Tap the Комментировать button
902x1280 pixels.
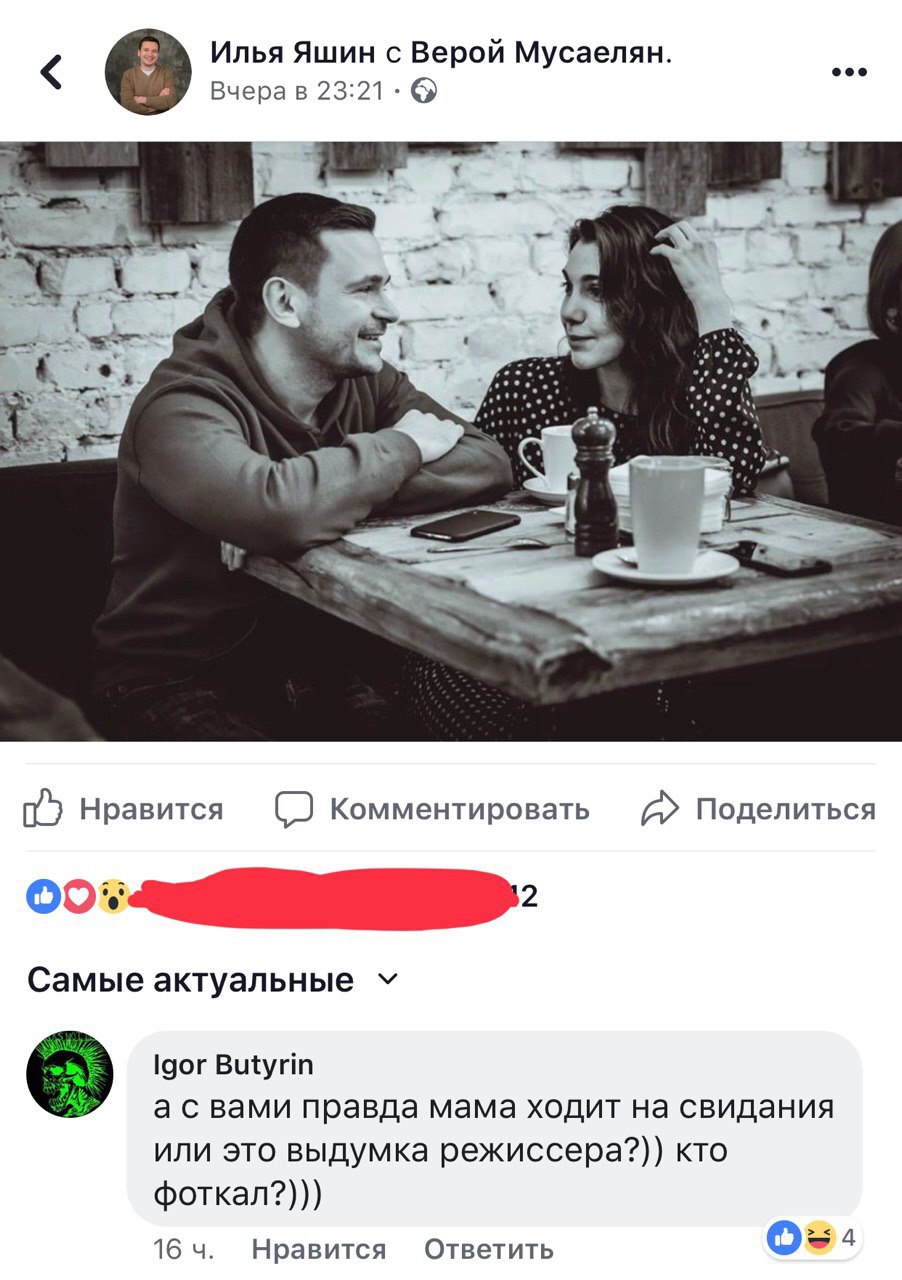[x=432, y=808]
